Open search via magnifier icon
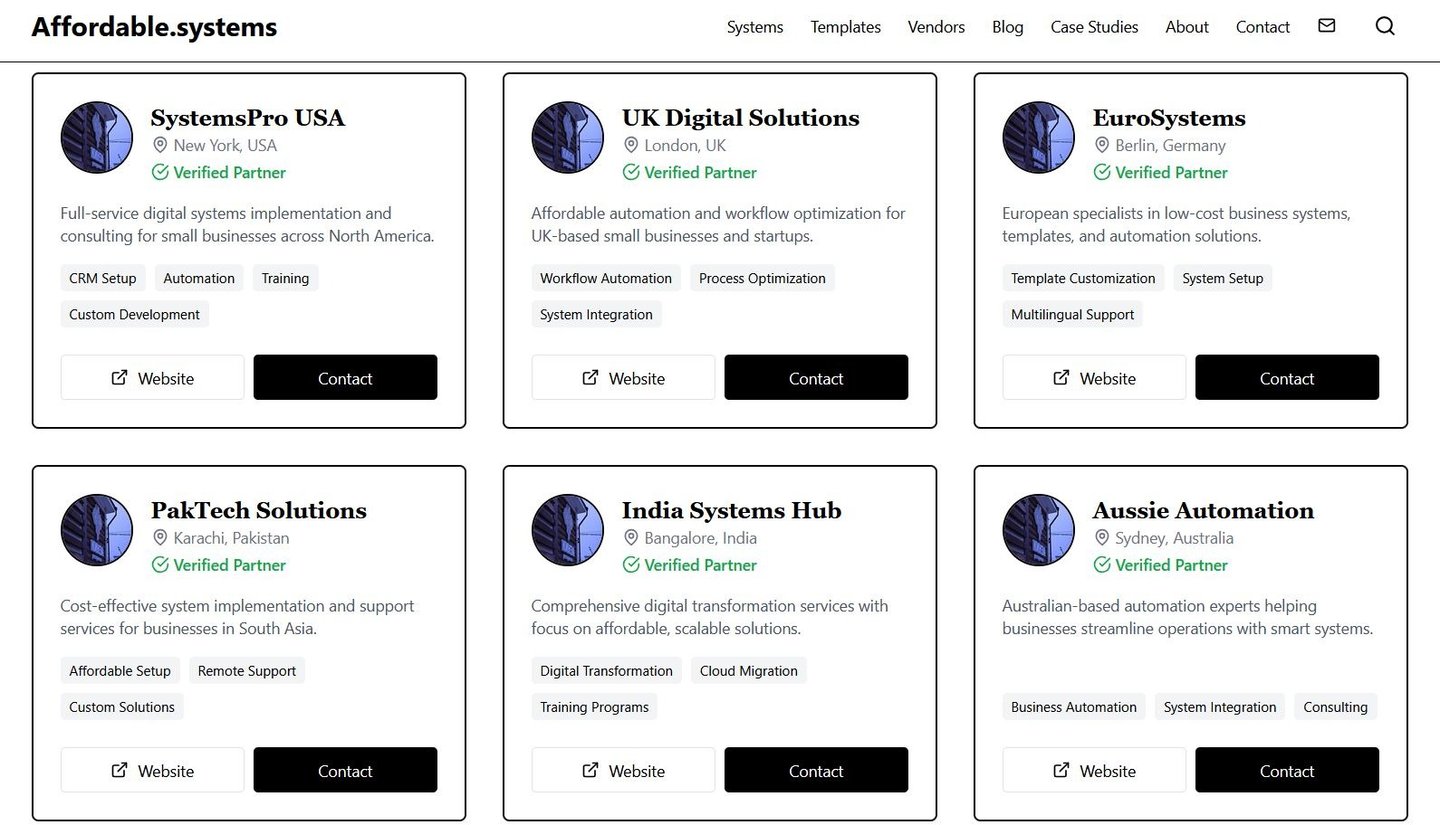The height and width of the screenshot is (825, 1440). coord(1384,26)
